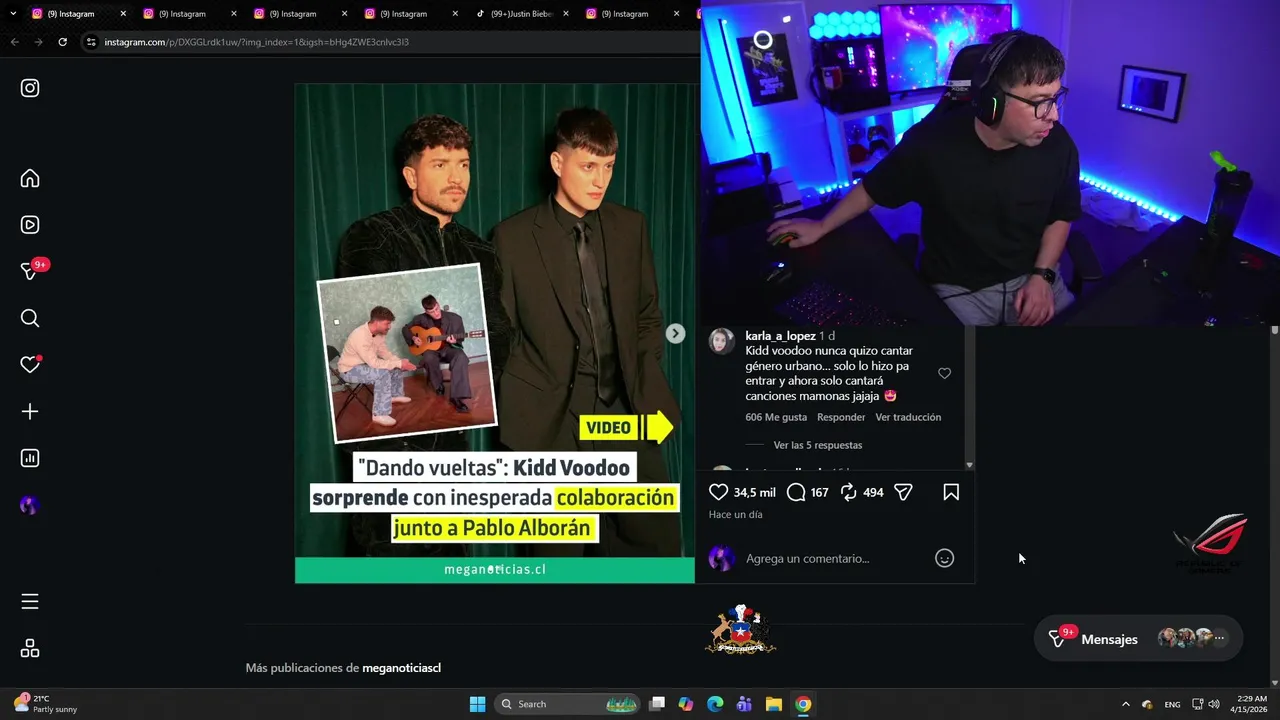
Task: Expand Ver las 5 respuestas
Action: [817, 445]
